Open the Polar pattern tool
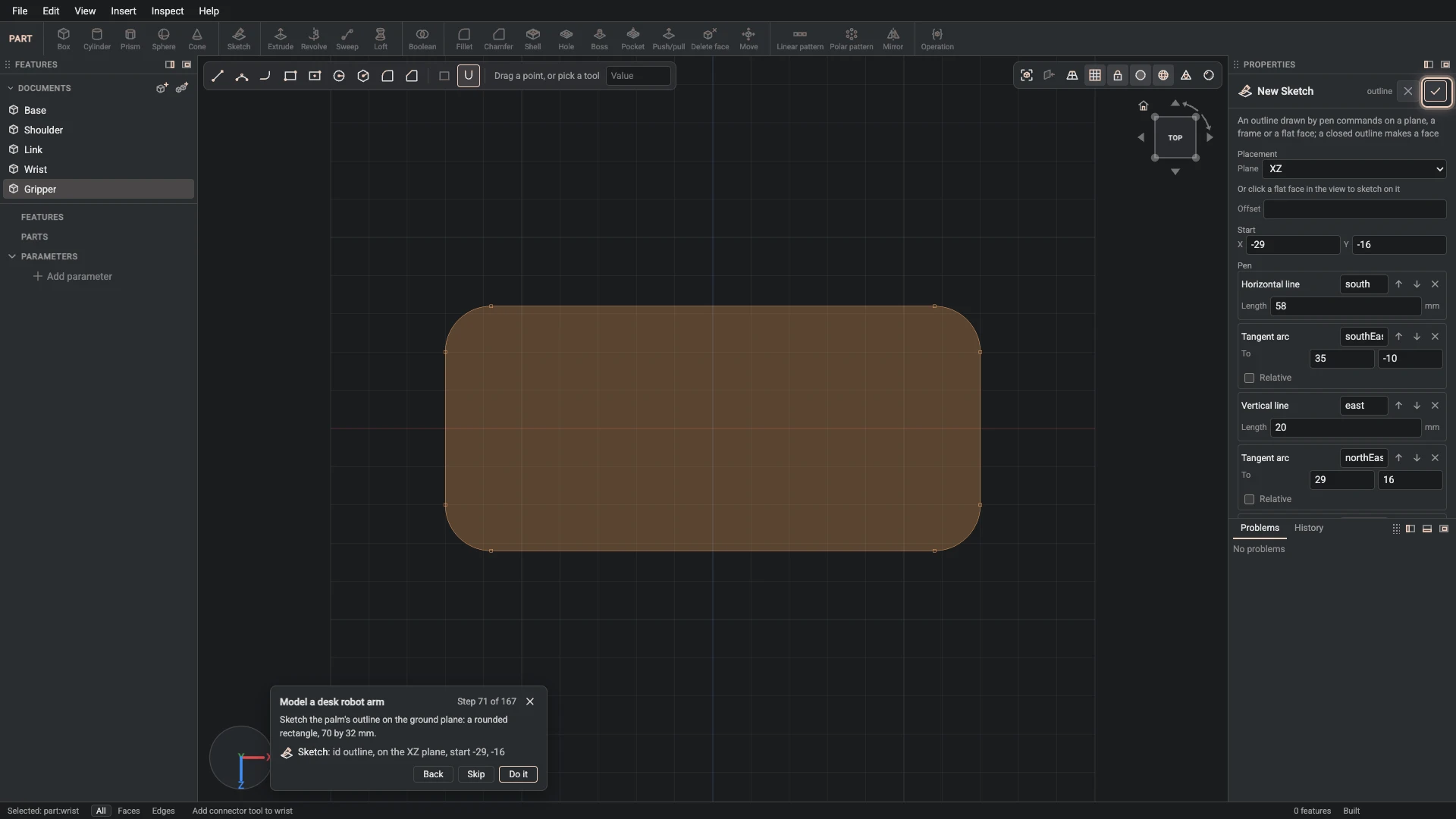1456x819 pixels. [852, 39]
